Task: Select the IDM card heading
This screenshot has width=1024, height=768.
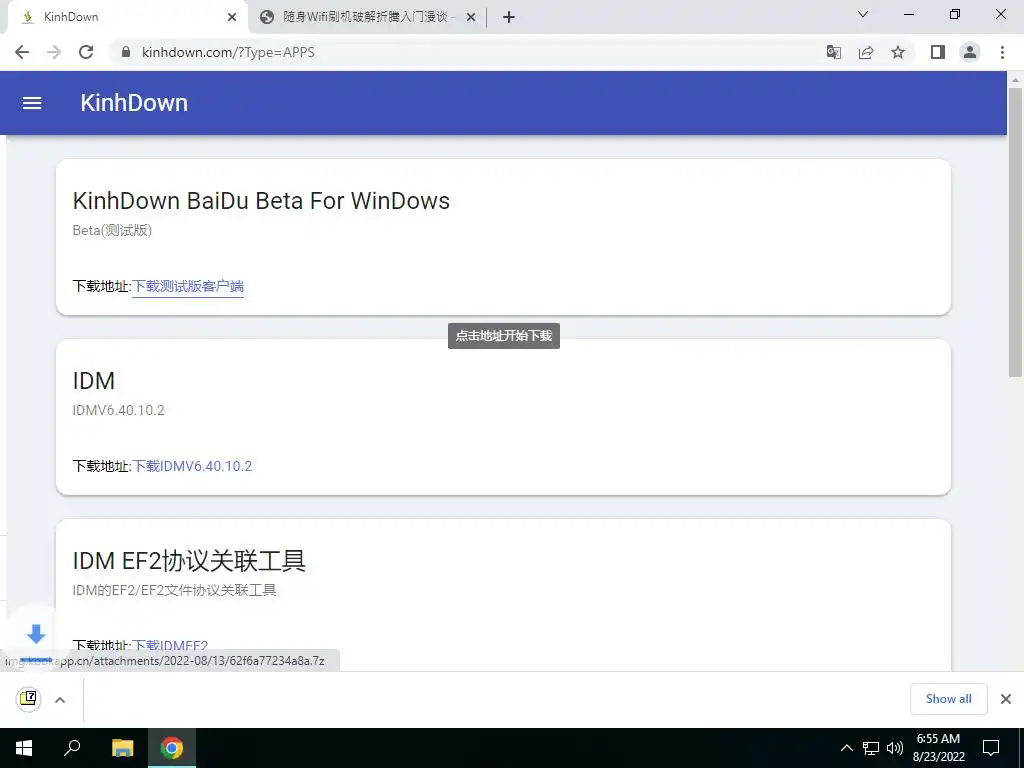Action: pos(93,381)
